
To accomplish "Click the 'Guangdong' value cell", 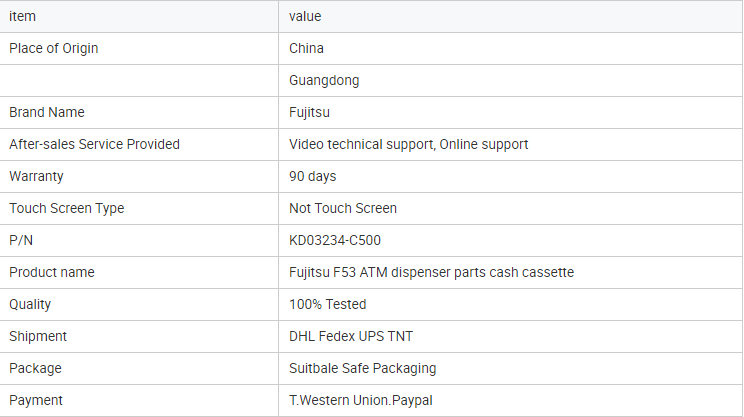I will pos(324,80).
